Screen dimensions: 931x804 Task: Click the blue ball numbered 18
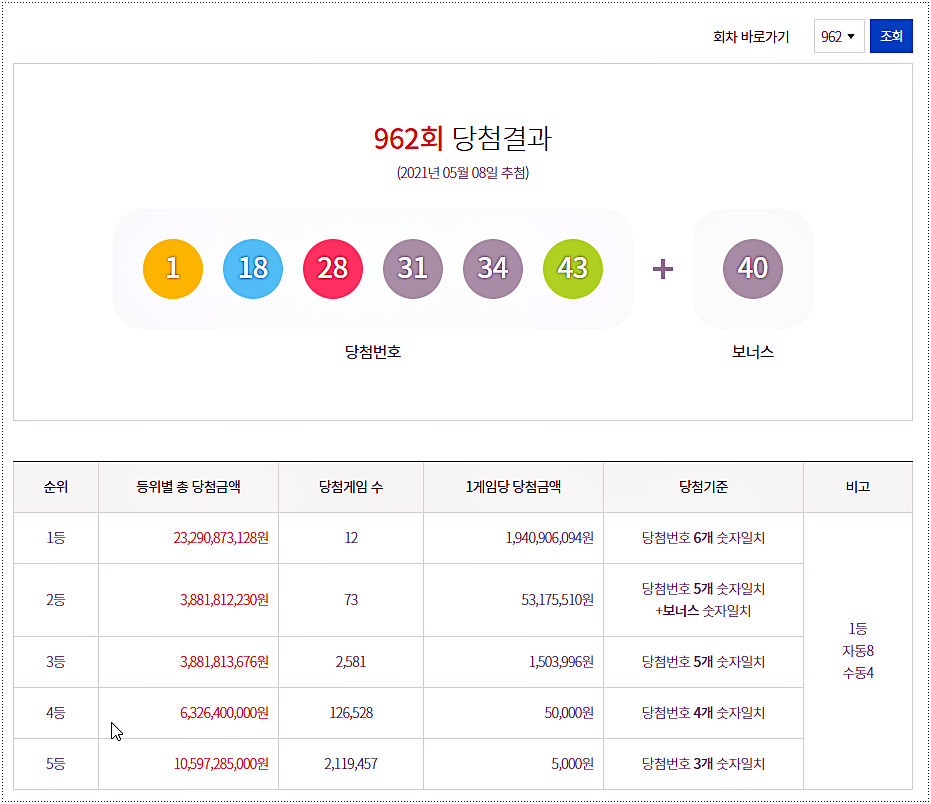pyautogui.click(x=253, y=268)
